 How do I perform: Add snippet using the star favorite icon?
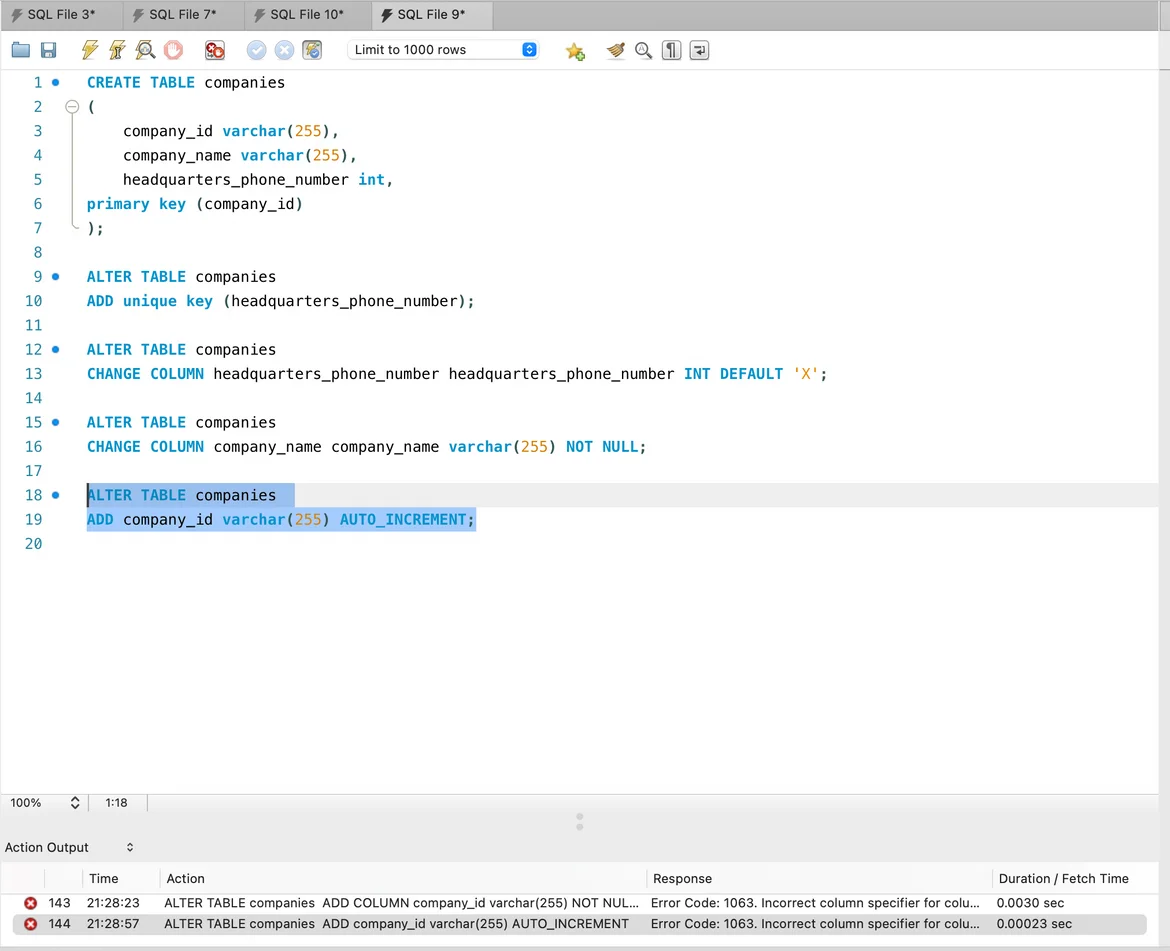(x=575, y=51)
